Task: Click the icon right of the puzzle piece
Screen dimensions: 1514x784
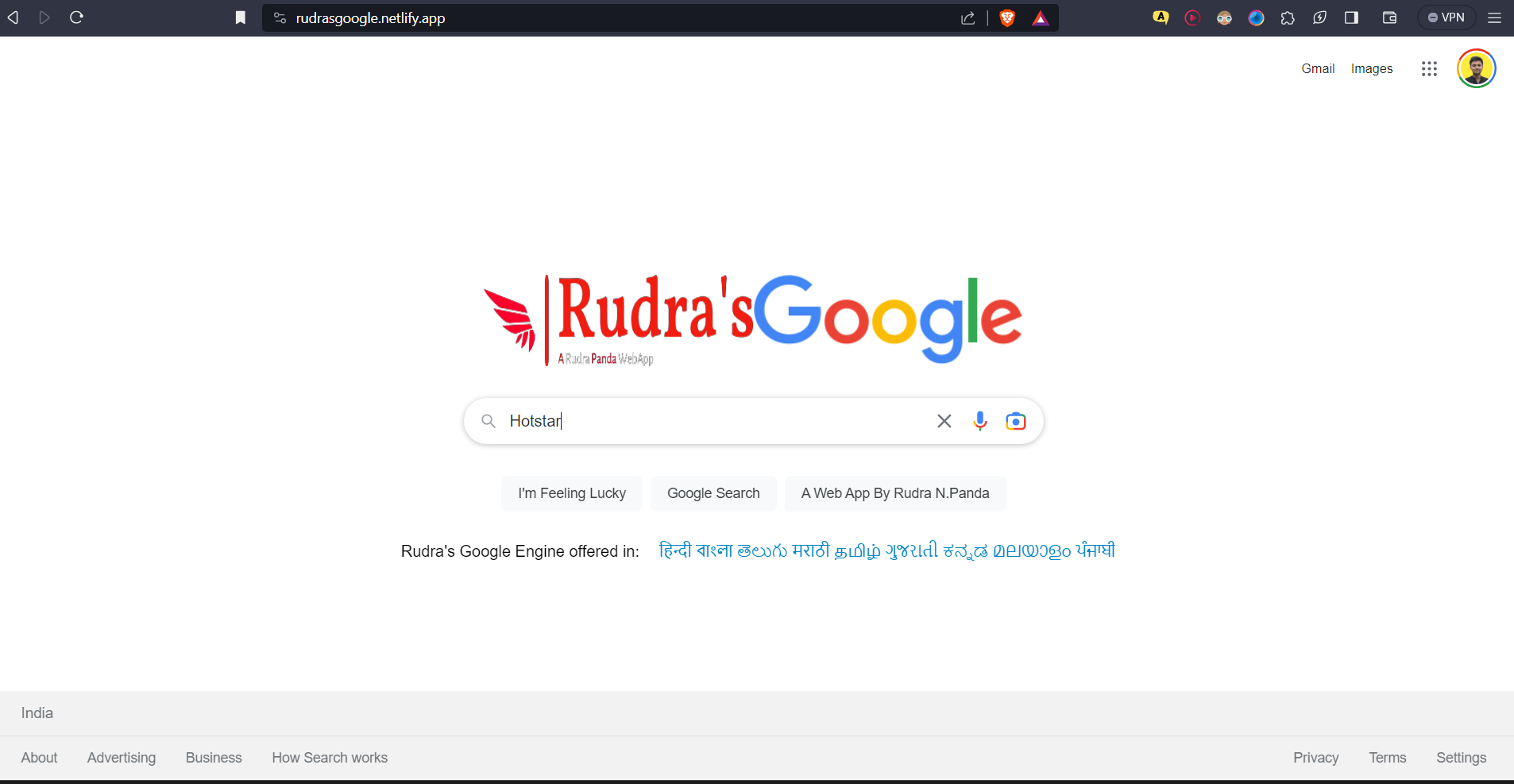Action: coord(1319,17)
